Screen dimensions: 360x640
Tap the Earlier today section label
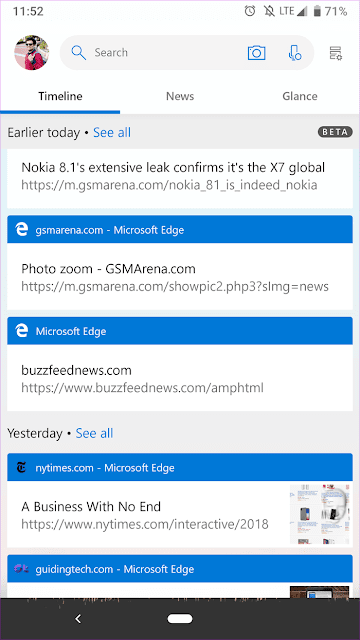(x=44, y=132)
